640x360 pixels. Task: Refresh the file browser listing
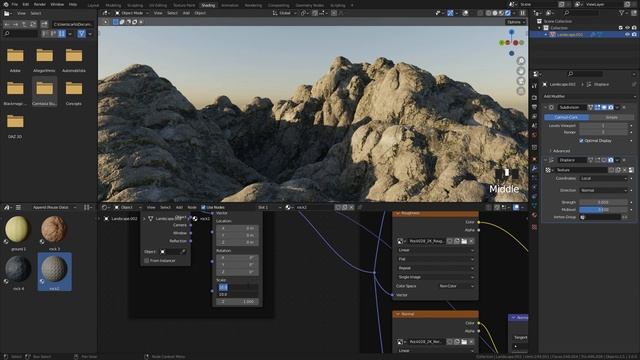[x=33, y=24]
